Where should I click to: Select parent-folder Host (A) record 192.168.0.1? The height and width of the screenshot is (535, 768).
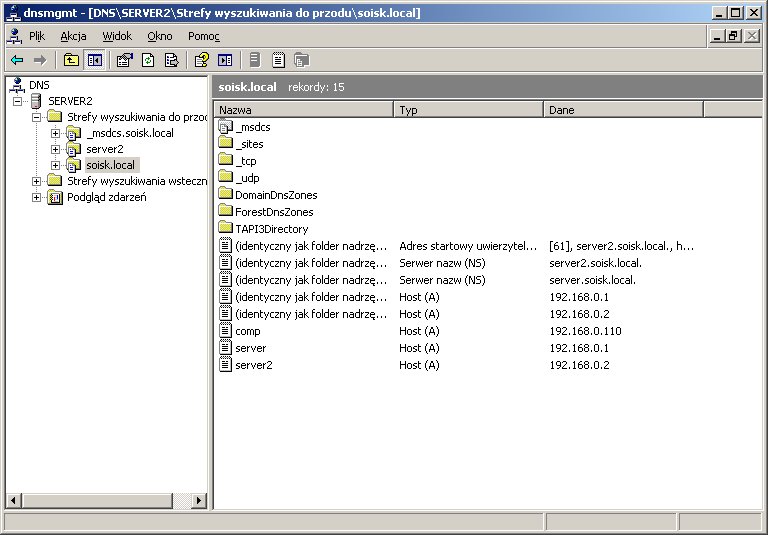click(414, 297)
